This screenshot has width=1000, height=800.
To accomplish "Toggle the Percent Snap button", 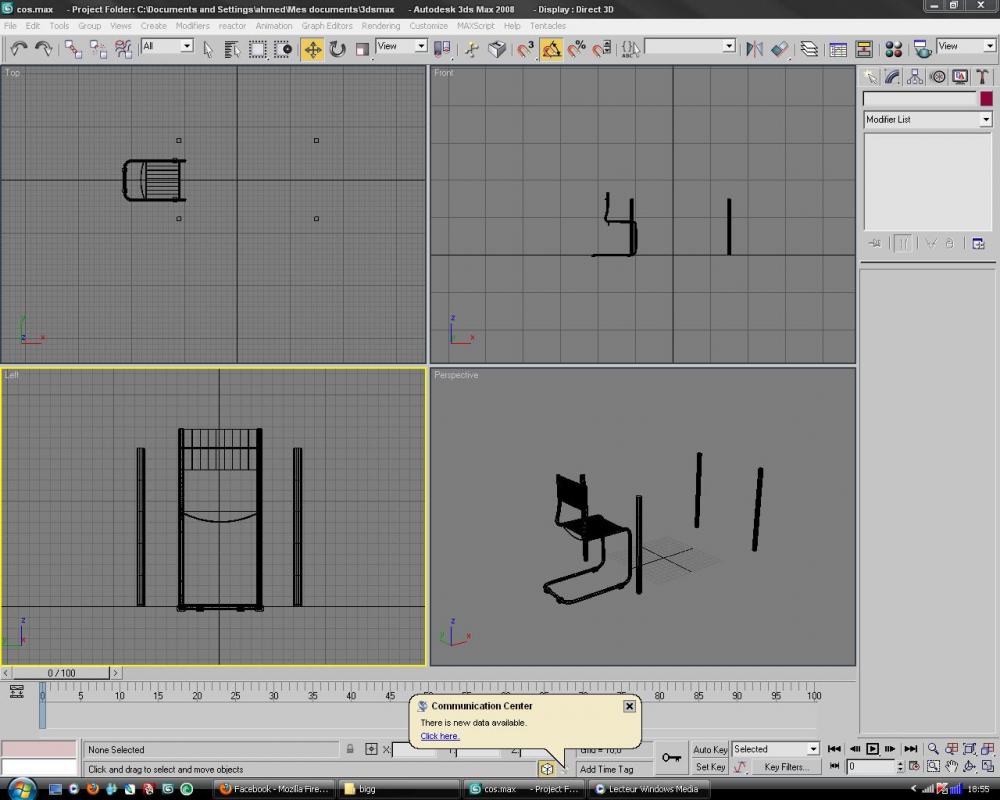I will point(576,49).
